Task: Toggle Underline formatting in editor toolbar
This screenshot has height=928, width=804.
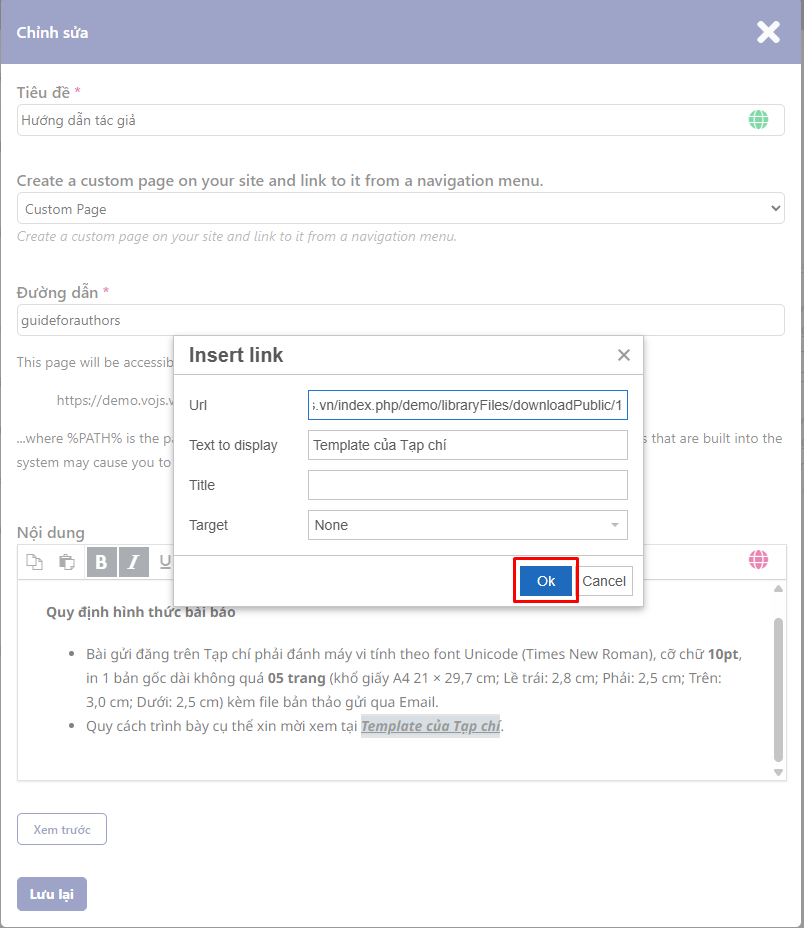Action: click(165, 562)
